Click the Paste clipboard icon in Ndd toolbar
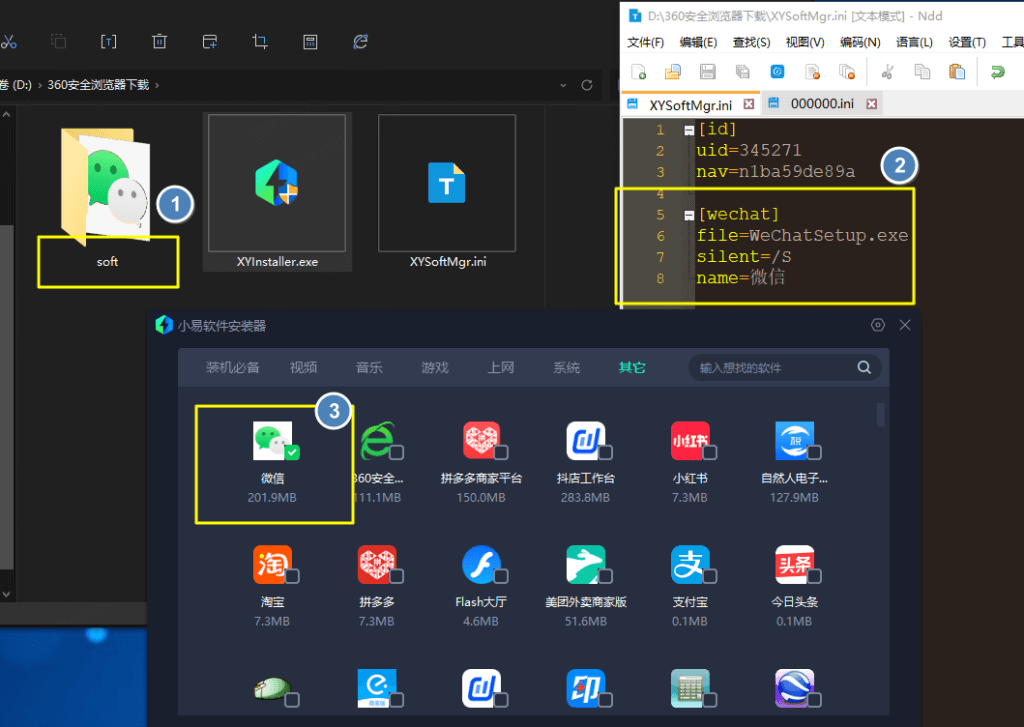1024x727 pixels. [957, 72]
